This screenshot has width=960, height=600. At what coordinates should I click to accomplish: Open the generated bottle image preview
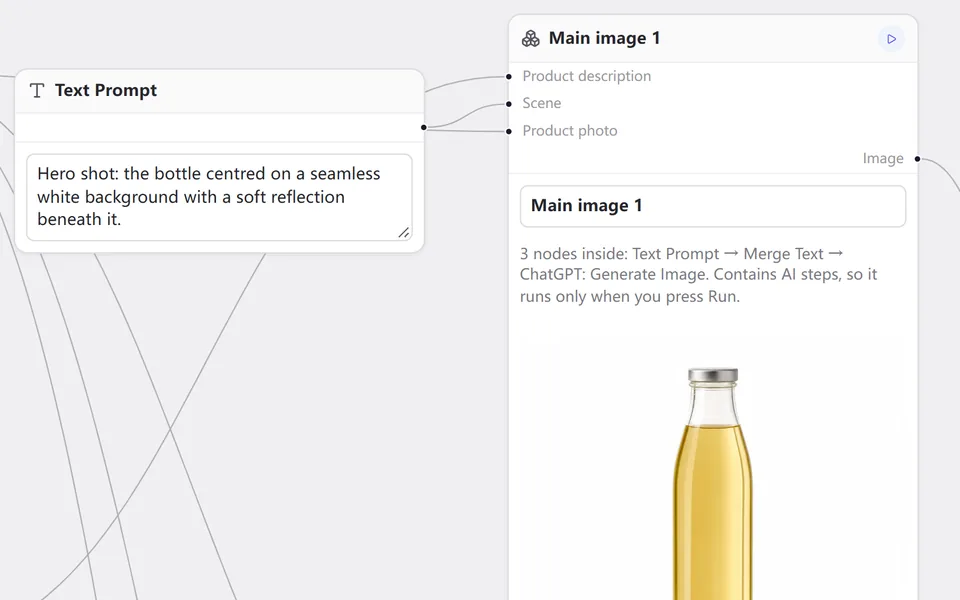[x=713, y=468]
